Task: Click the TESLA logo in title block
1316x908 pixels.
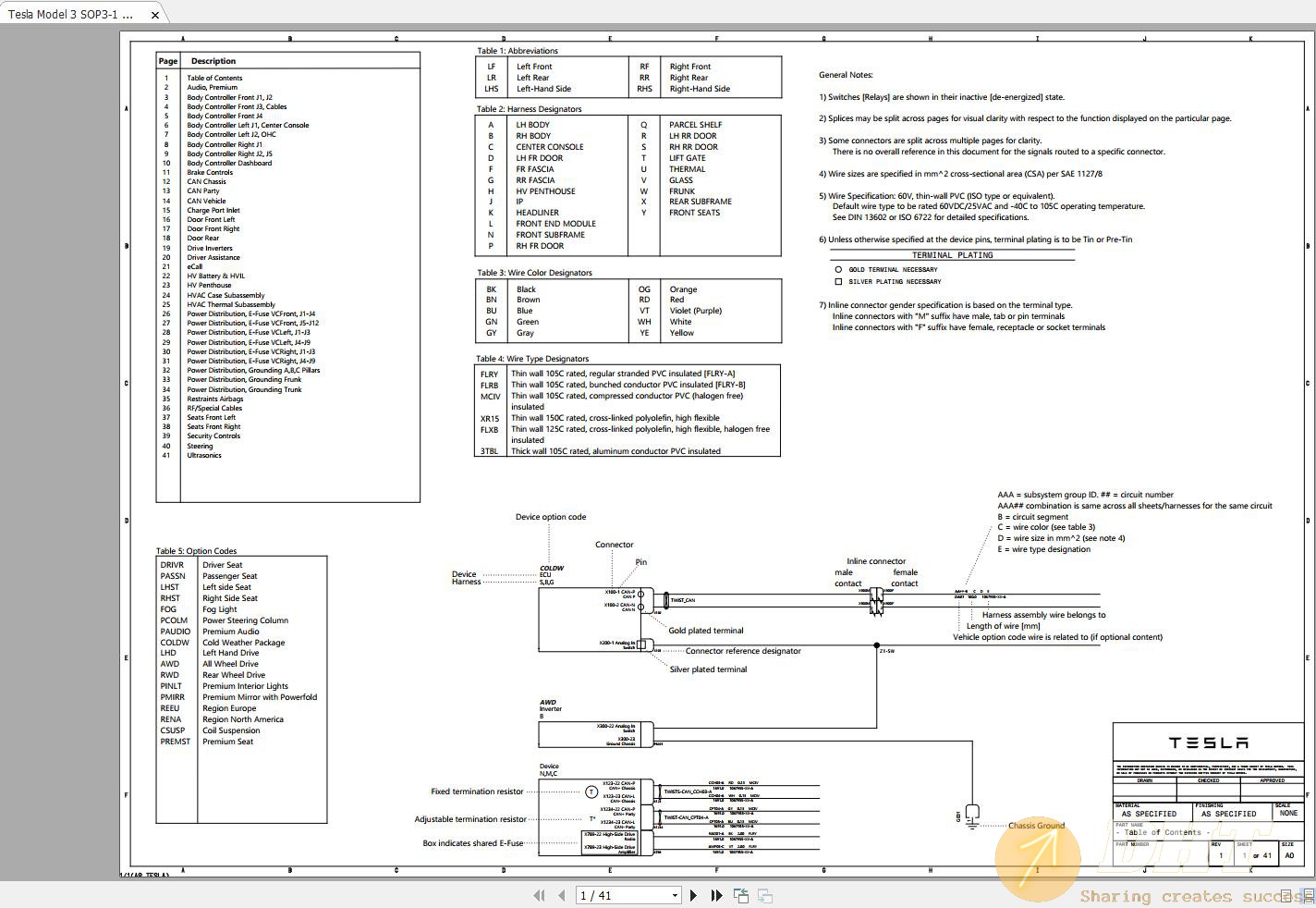Action: click(1208, 742)
